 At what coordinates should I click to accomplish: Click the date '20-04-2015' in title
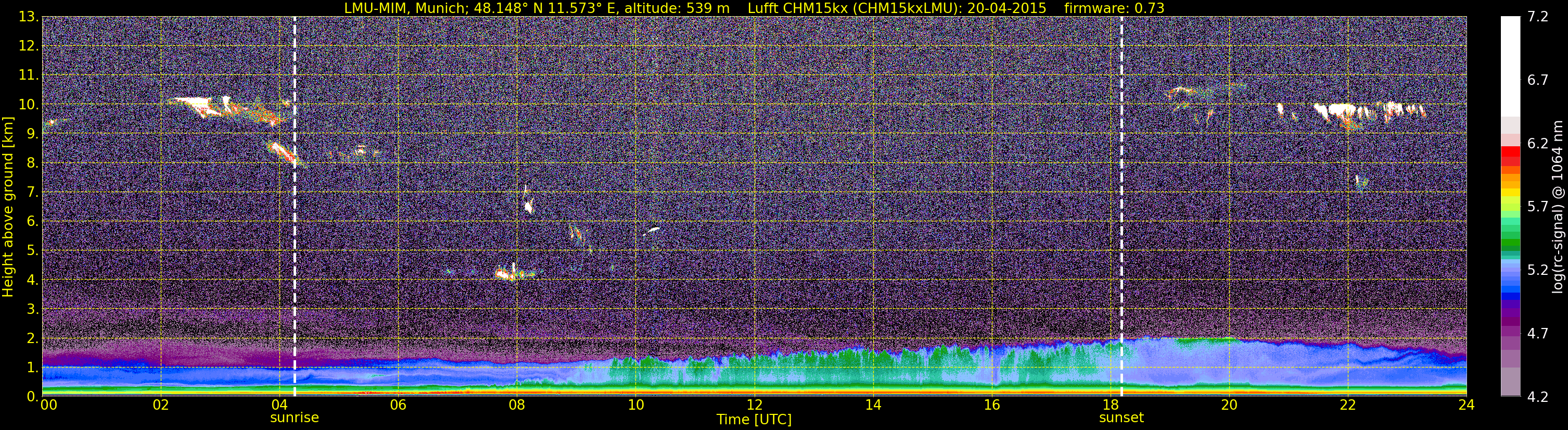[1007, 8]
